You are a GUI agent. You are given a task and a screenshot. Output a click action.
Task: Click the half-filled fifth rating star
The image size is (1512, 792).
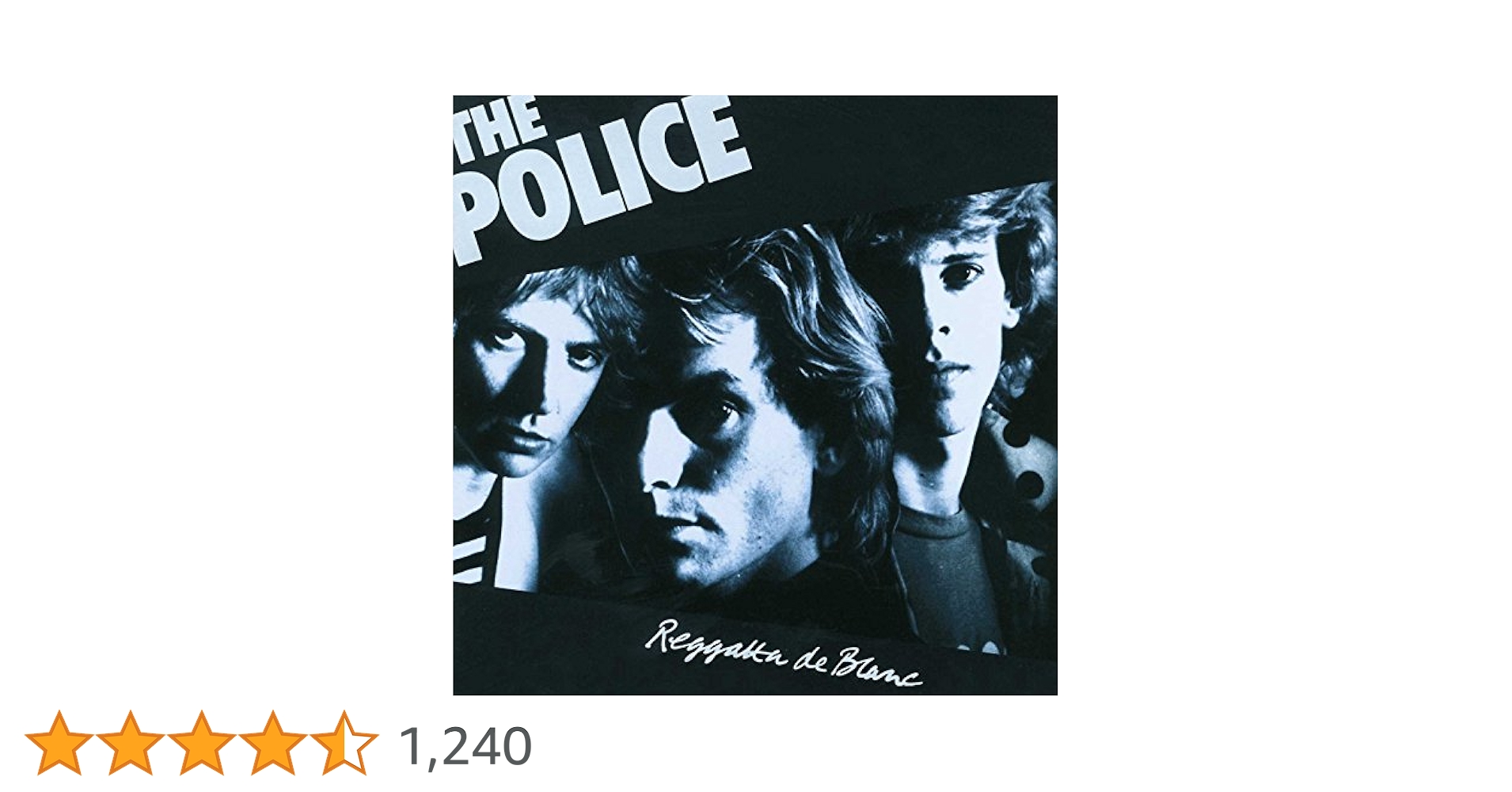(x=344, y=742)
